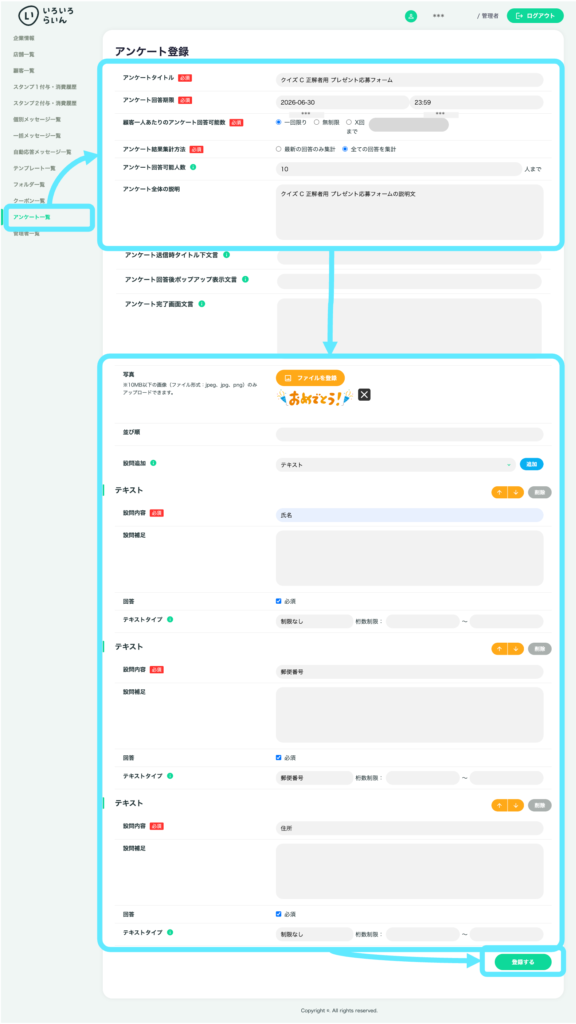
Task: Click the green 登録する button
Action: click(522, 962)
